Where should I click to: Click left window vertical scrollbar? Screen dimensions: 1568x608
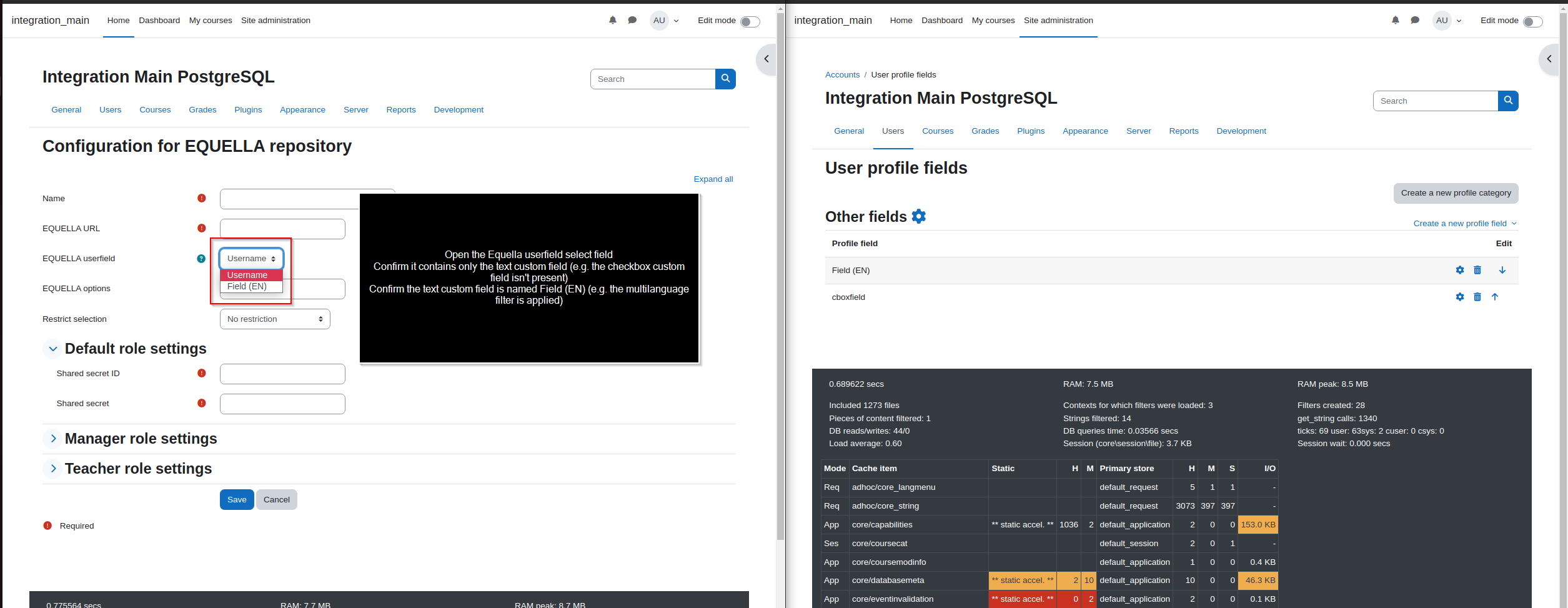click(780, 275)
